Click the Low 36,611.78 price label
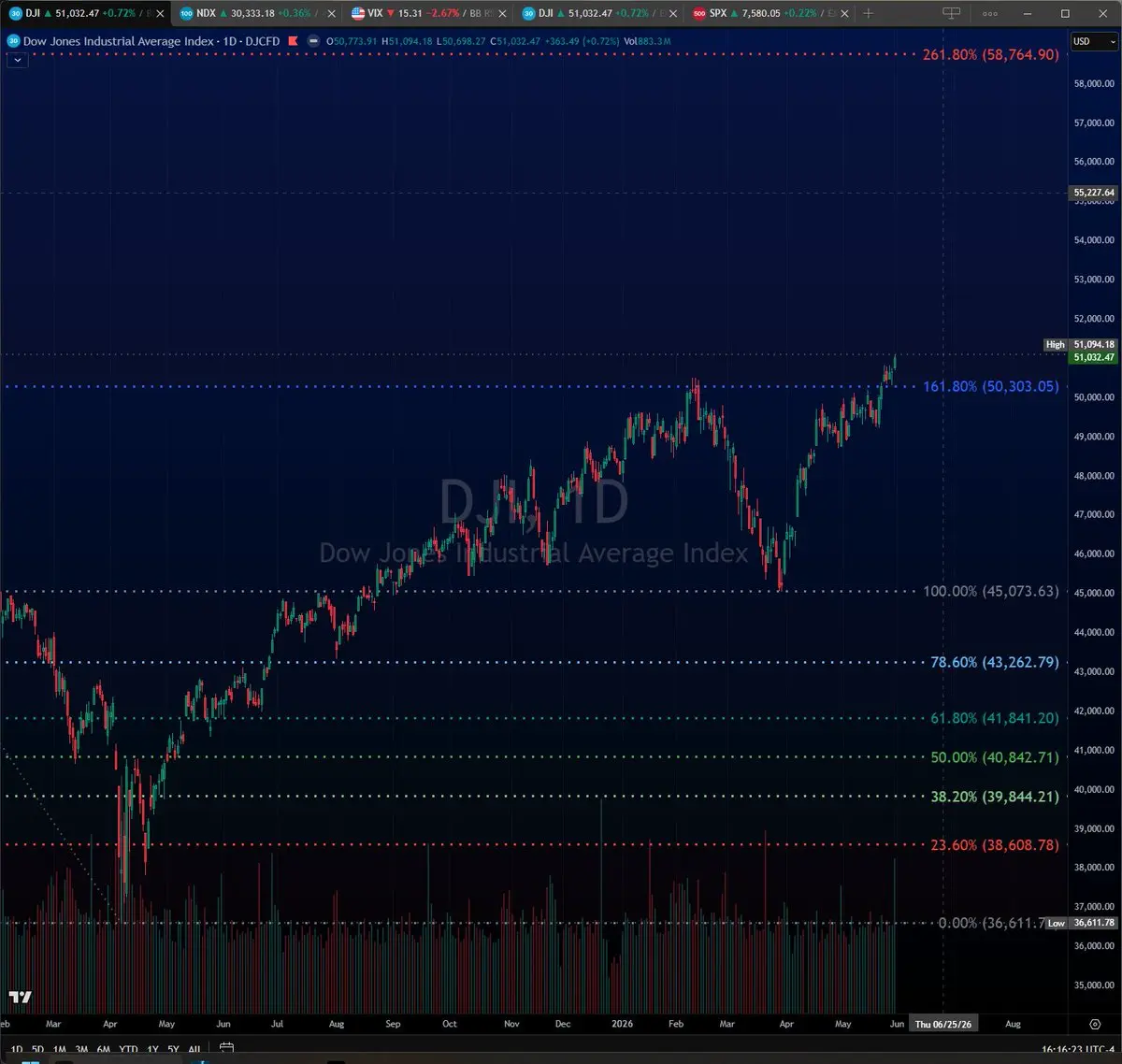 (1080, 923)
